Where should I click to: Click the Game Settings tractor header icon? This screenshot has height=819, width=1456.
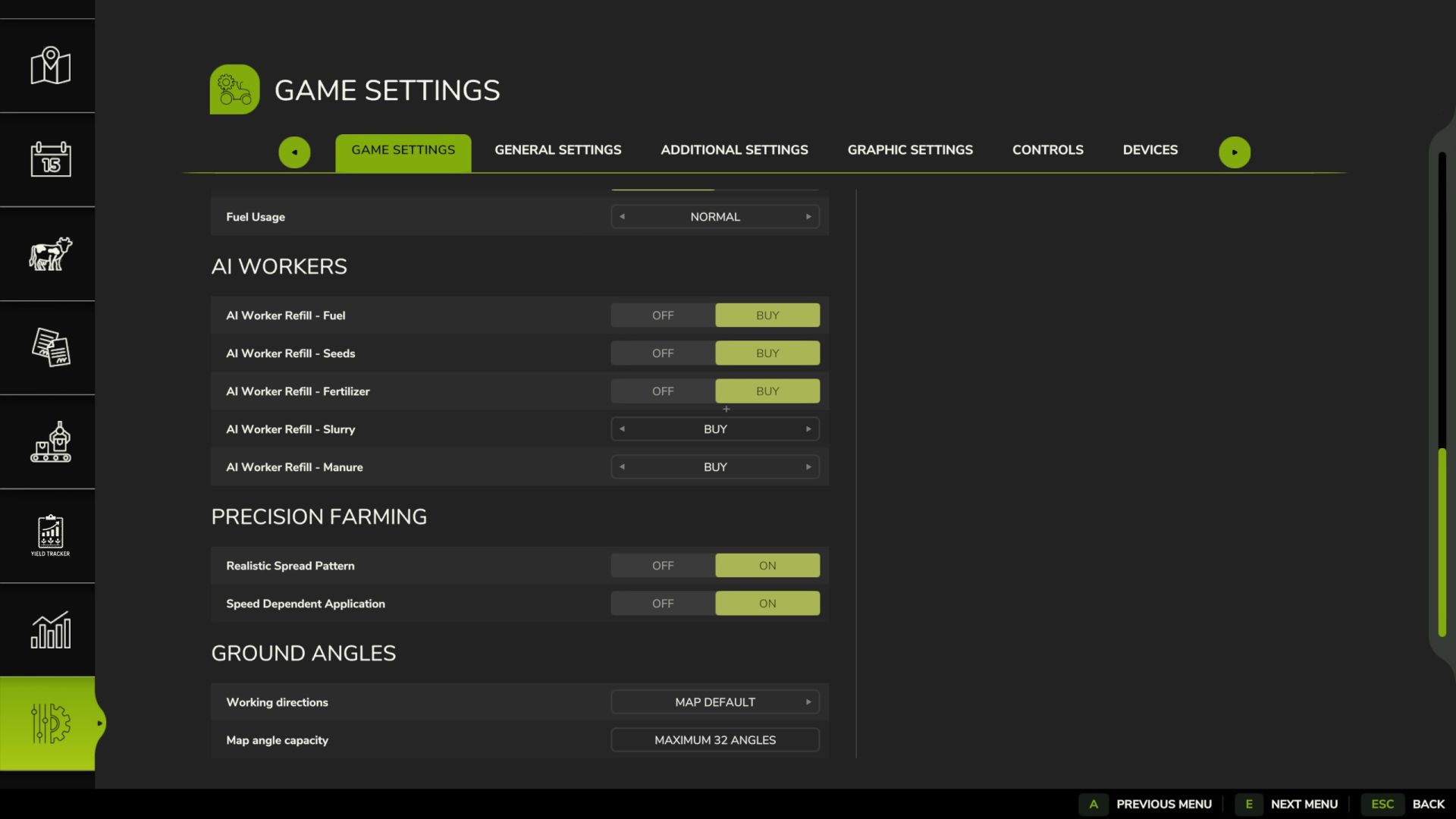[234, 89]
